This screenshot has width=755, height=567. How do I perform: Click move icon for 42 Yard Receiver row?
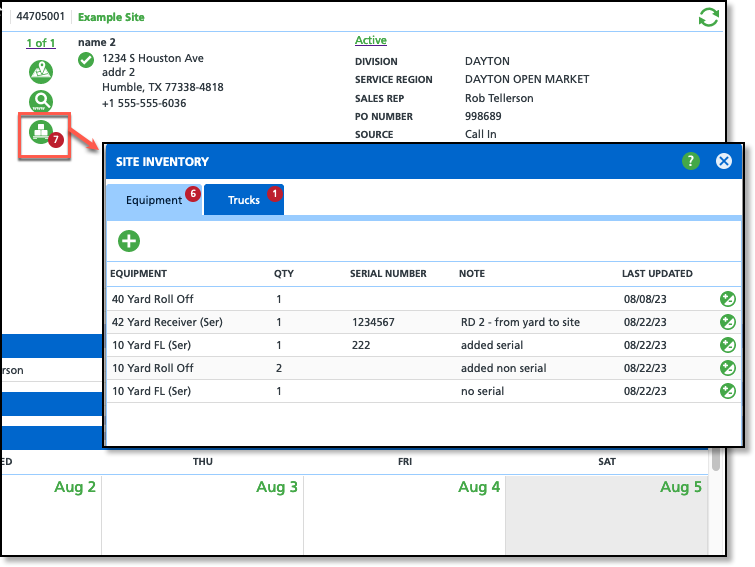click(x=728, y=322)
